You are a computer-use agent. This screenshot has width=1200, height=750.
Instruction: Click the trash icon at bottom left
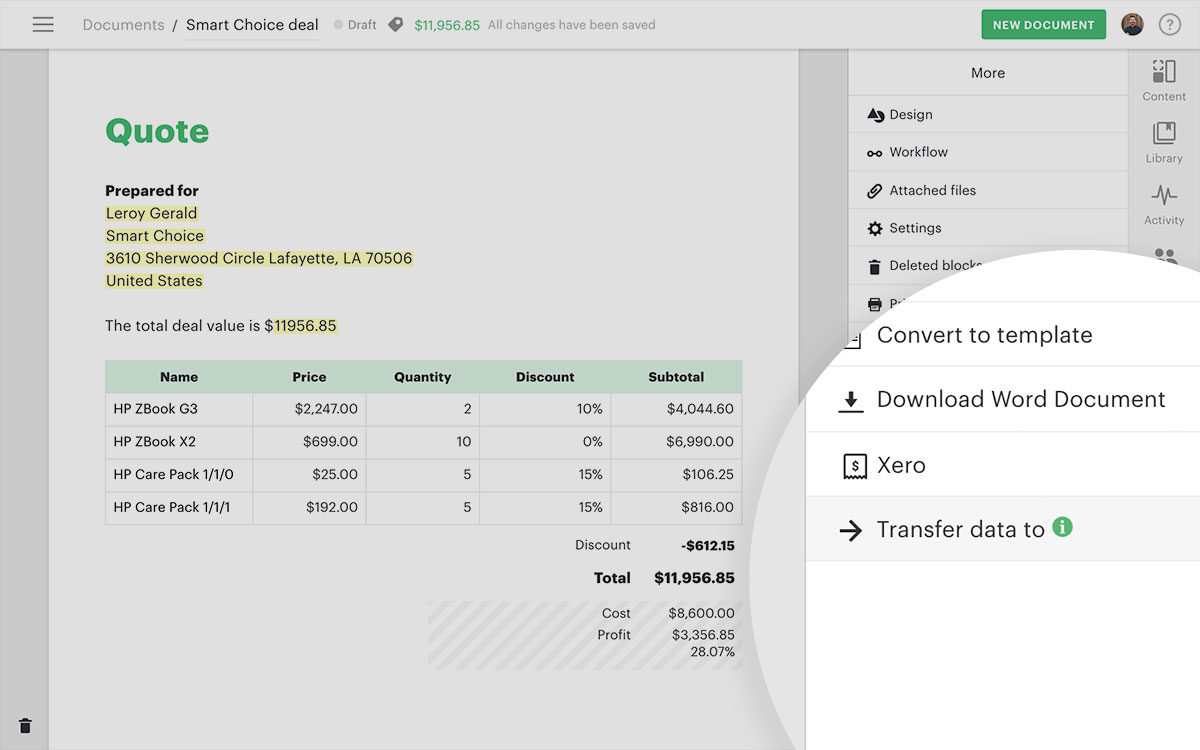(25, 726)
